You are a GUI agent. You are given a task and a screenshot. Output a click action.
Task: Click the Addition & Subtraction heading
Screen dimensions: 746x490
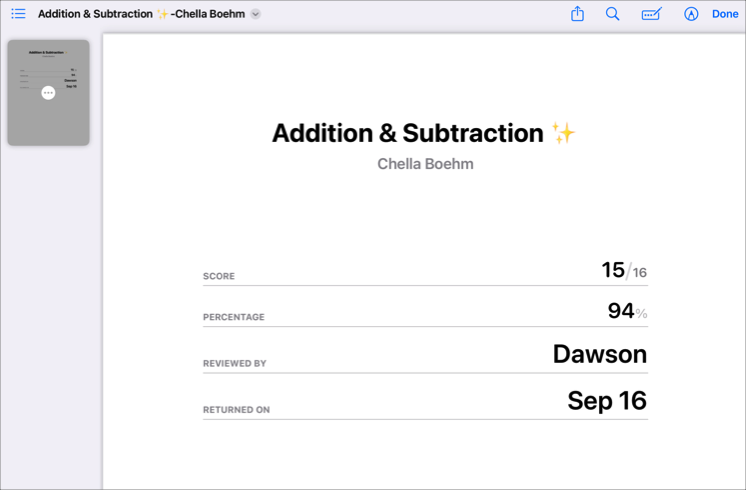point(423,133)
